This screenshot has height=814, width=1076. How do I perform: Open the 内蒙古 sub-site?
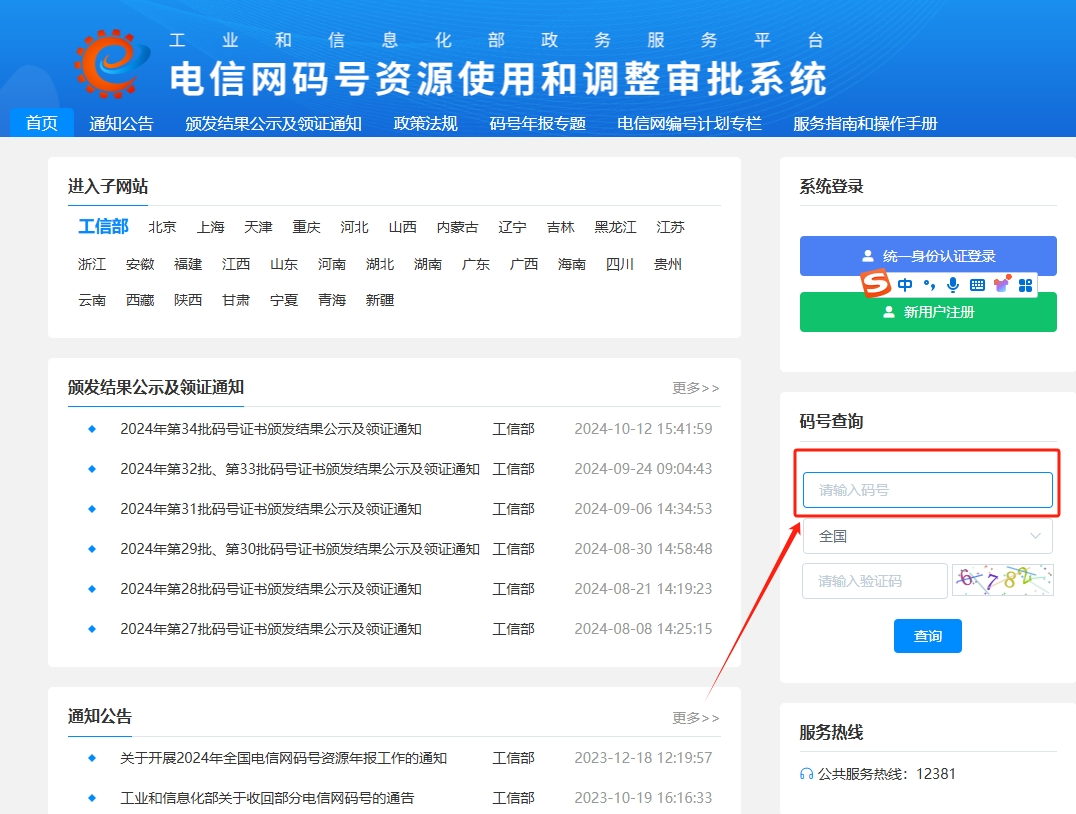coord(458,227)
